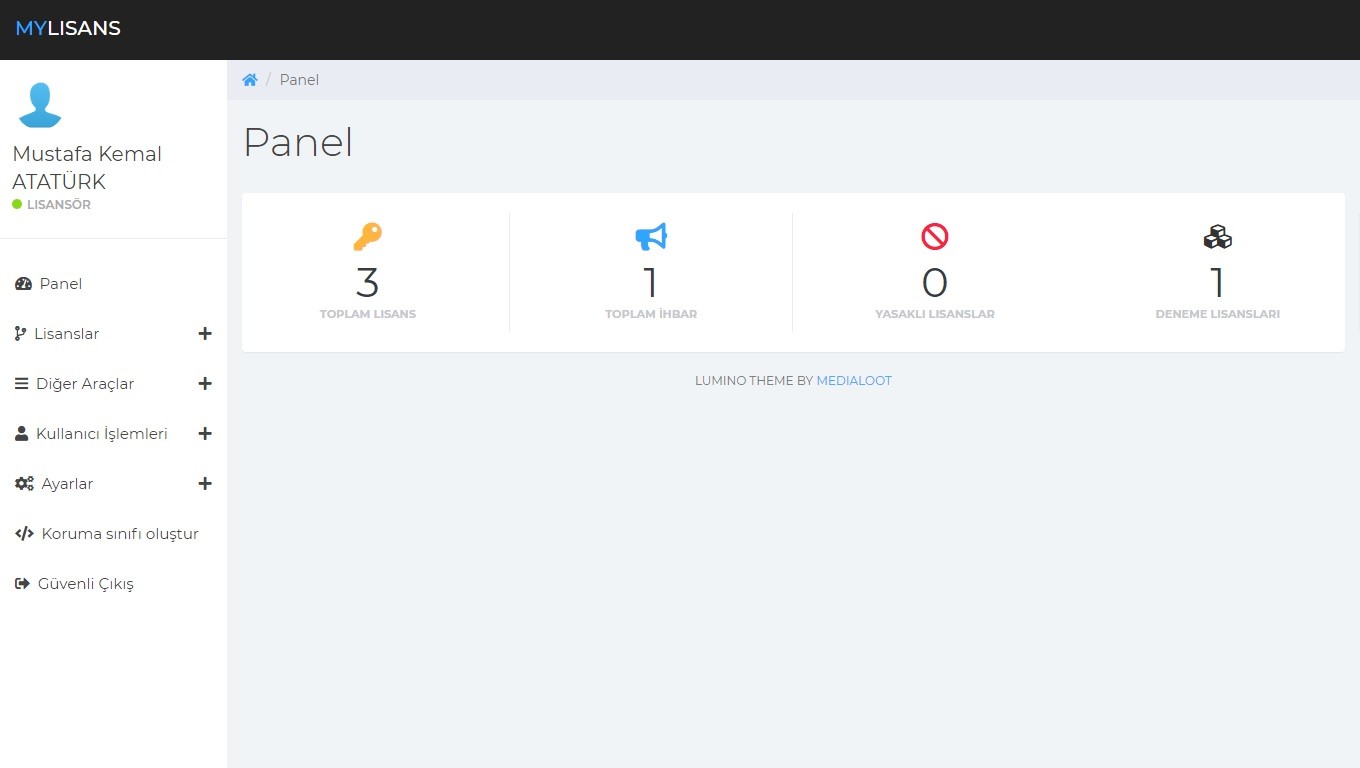This screenshot has height=768, width=1360.
Task: Select Güvenli Çıkış to log out
Action: (85, 584)
